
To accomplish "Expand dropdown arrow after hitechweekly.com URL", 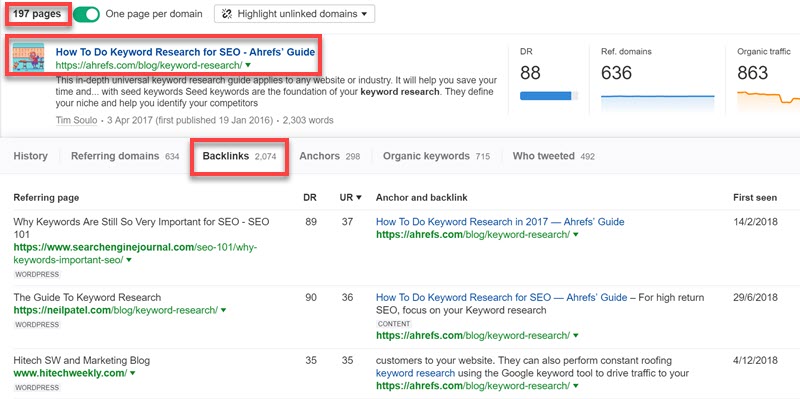I will (133, 373).
